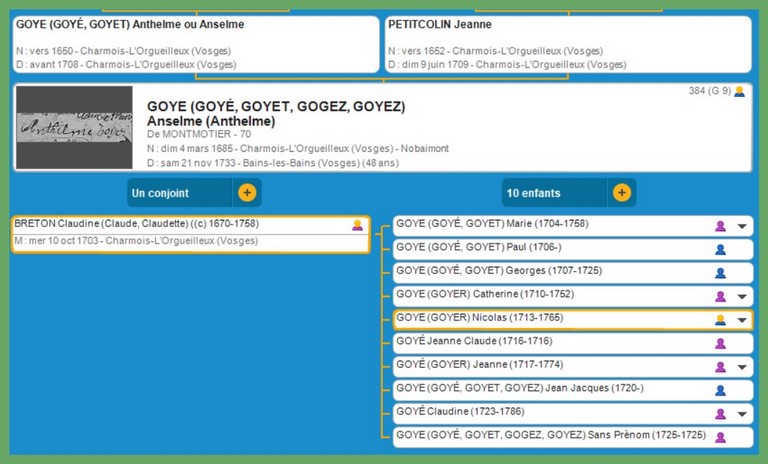Image resolution: width=768 pixels, height=464 pixels.
Task: Open mother Jeanne Petitcolin's record
Action: (x=567, y=44)
